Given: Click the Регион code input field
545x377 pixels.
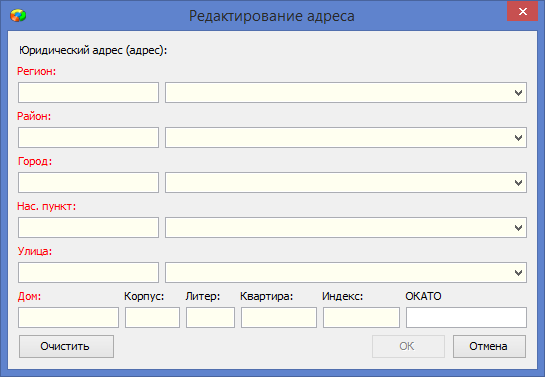Looking at the screenshot, I should [88, 92].
